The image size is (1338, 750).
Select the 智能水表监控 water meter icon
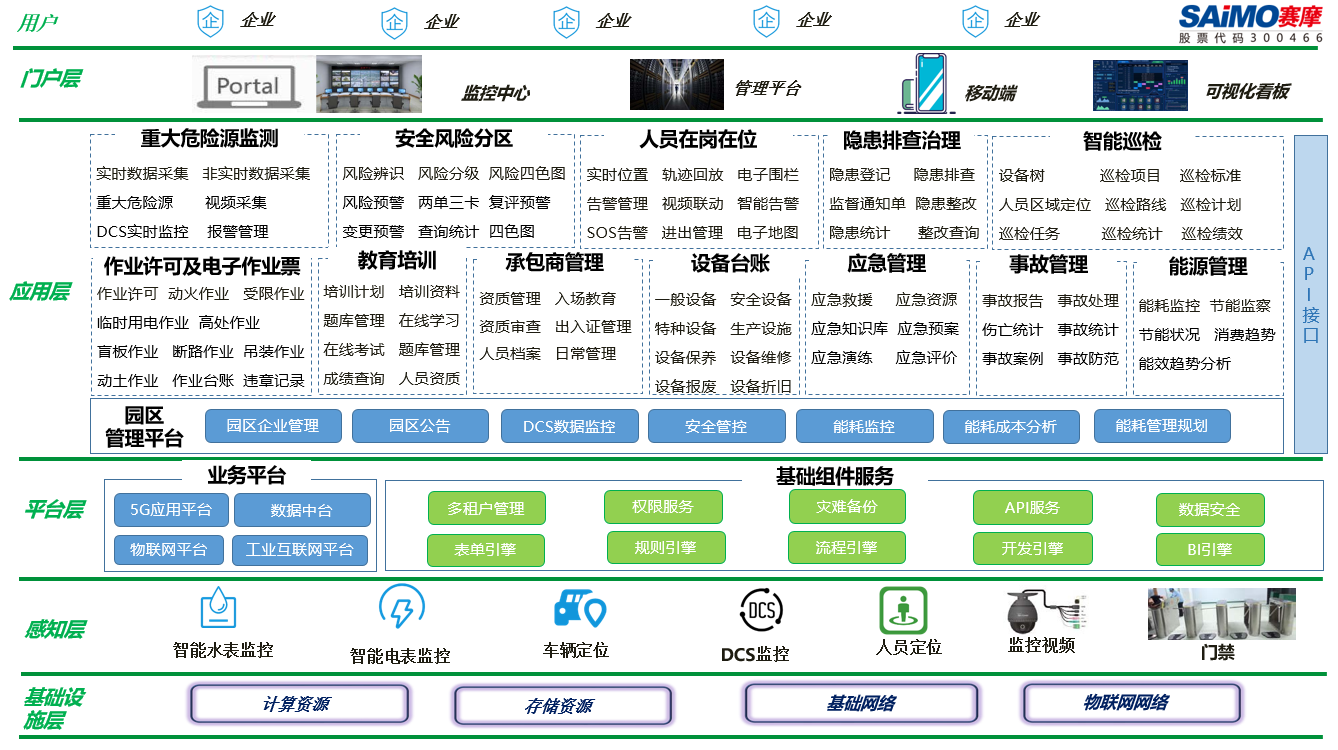pos(219,607)
